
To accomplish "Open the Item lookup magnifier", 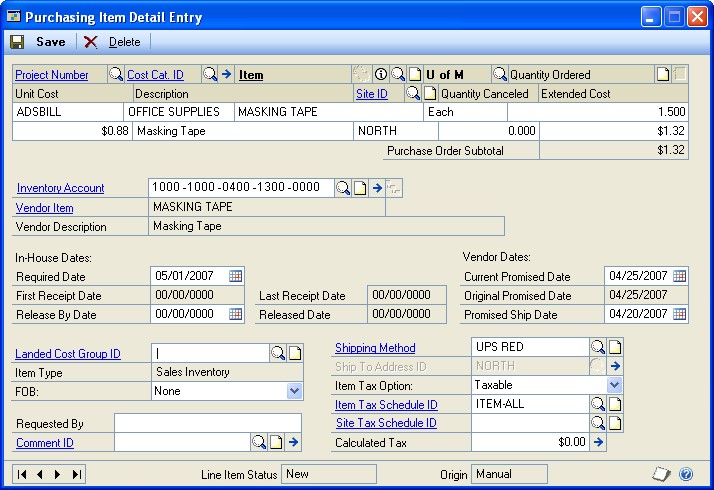I will click(x=398, y=74).
